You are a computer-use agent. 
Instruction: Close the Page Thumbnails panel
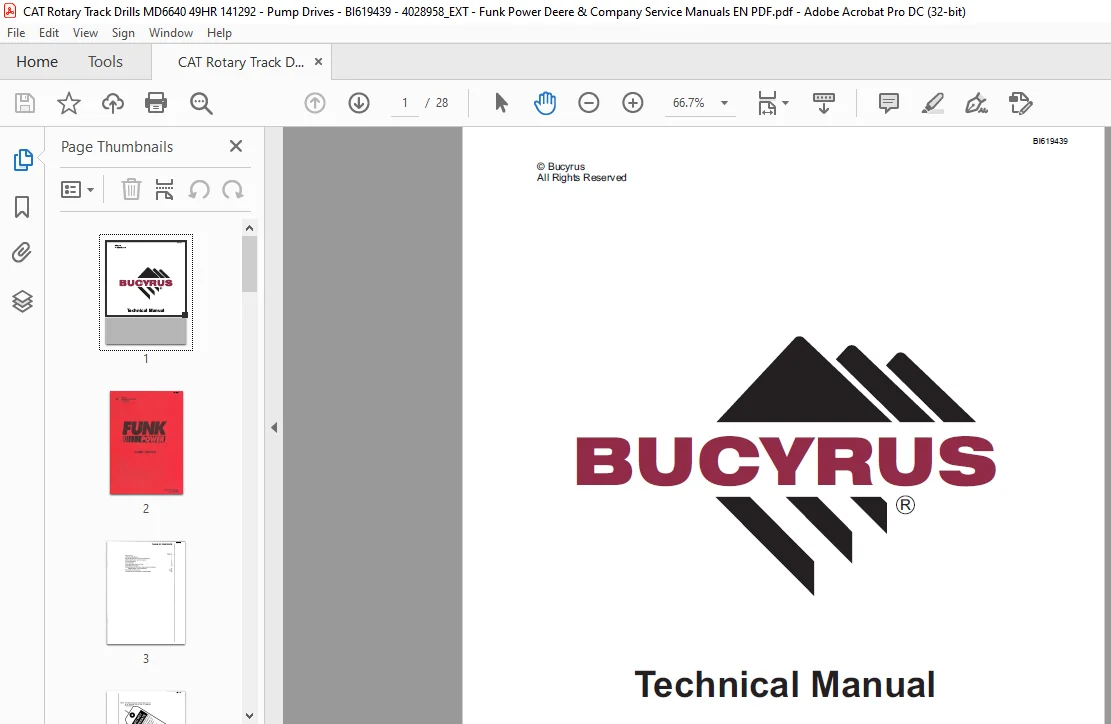pyautogui.click(x=236, y=146)
